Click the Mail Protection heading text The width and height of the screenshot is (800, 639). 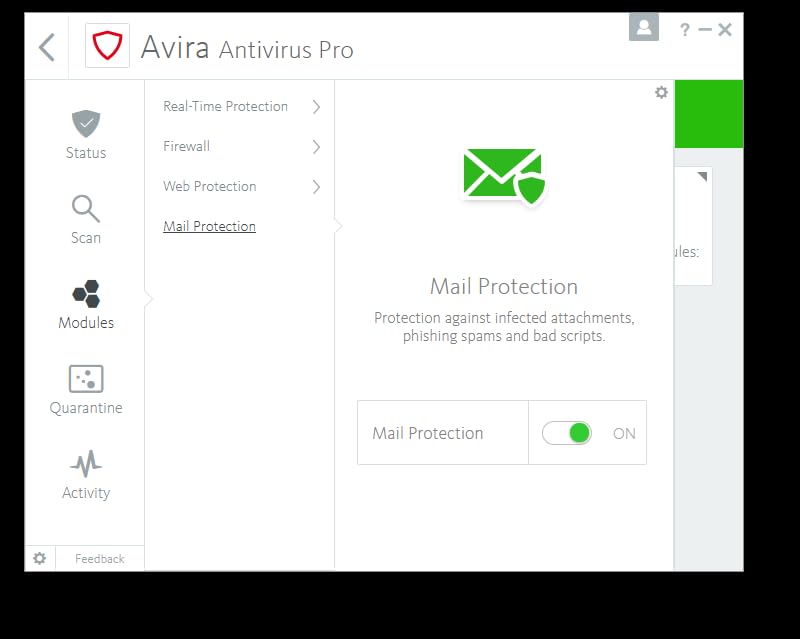click(x=504, y=286)
